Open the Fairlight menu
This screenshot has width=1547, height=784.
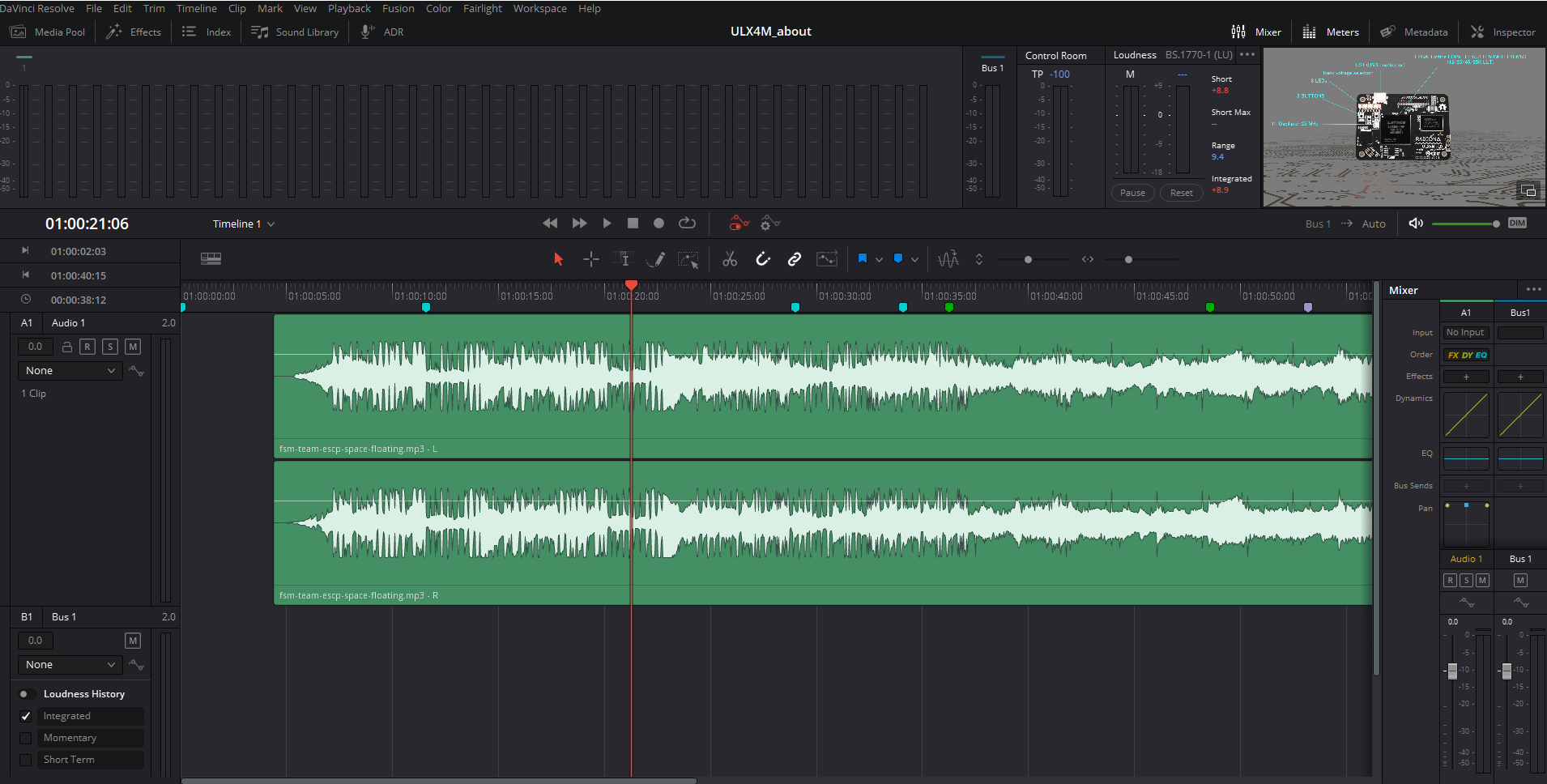pyautogui.click(x=482, y=9)
